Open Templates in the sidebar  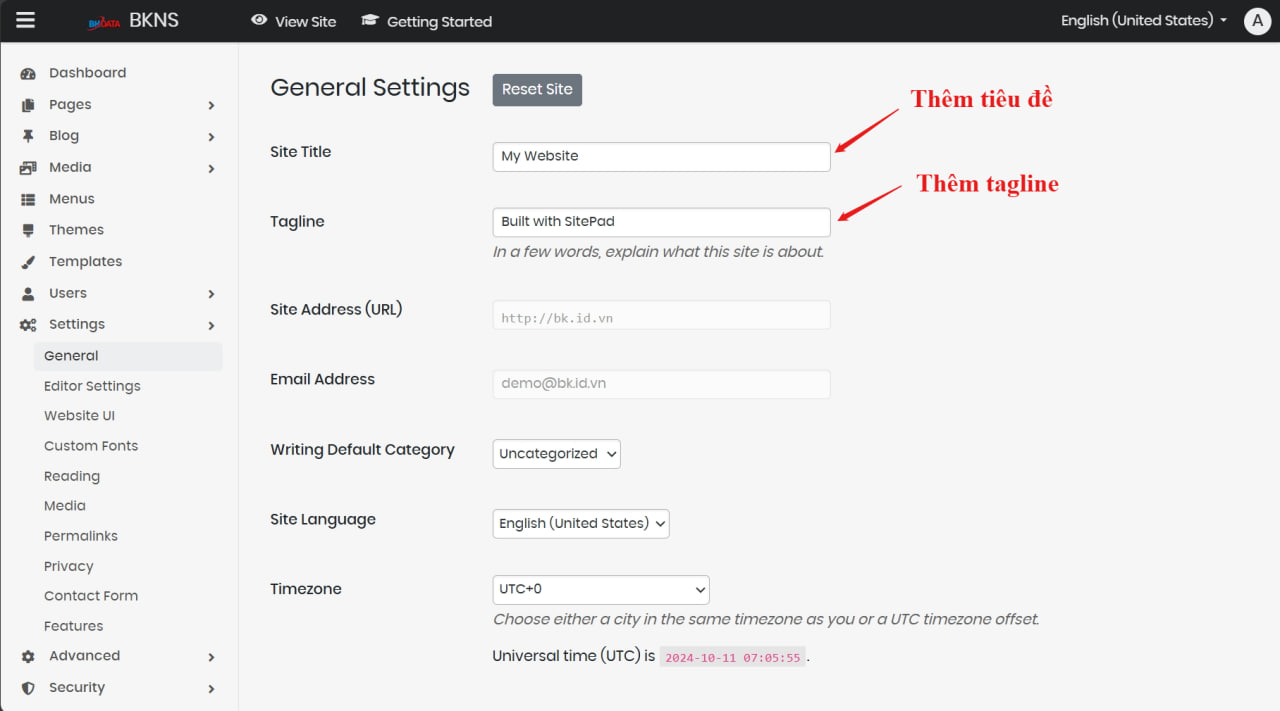click(85, 261)
